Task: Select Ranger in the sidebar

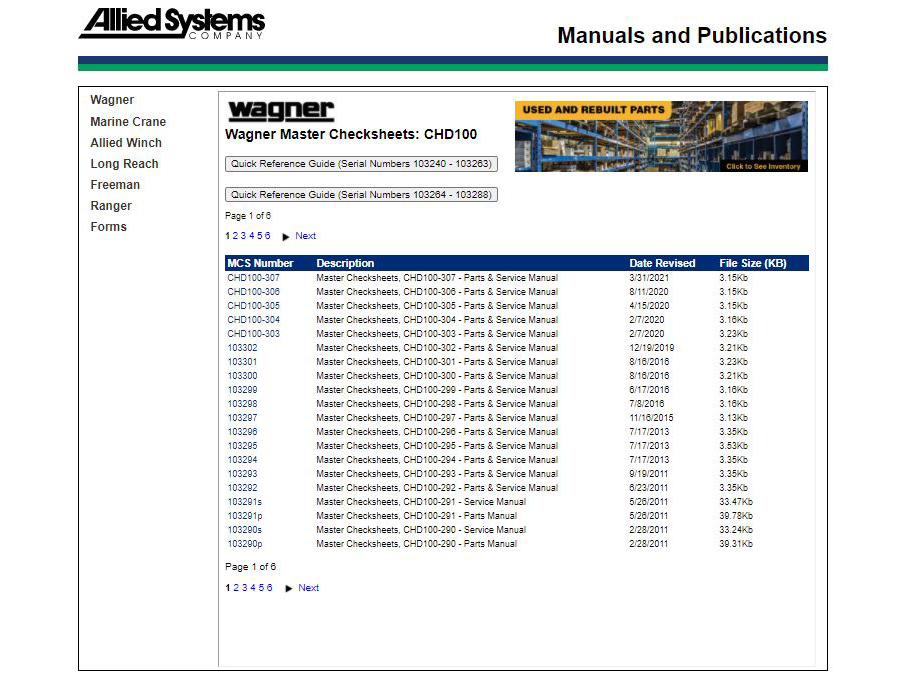Action: pyautogui.click(x=111, y=206)
